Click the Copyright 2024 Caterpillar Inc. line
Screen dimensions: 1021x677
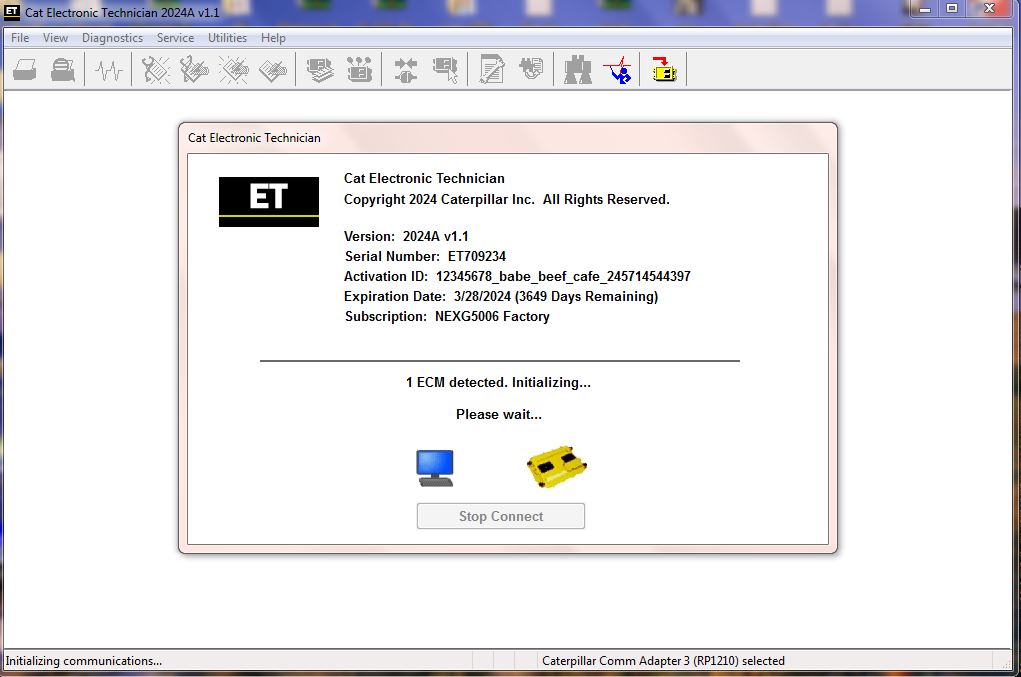pyautogui.click(x=507, y=200)
